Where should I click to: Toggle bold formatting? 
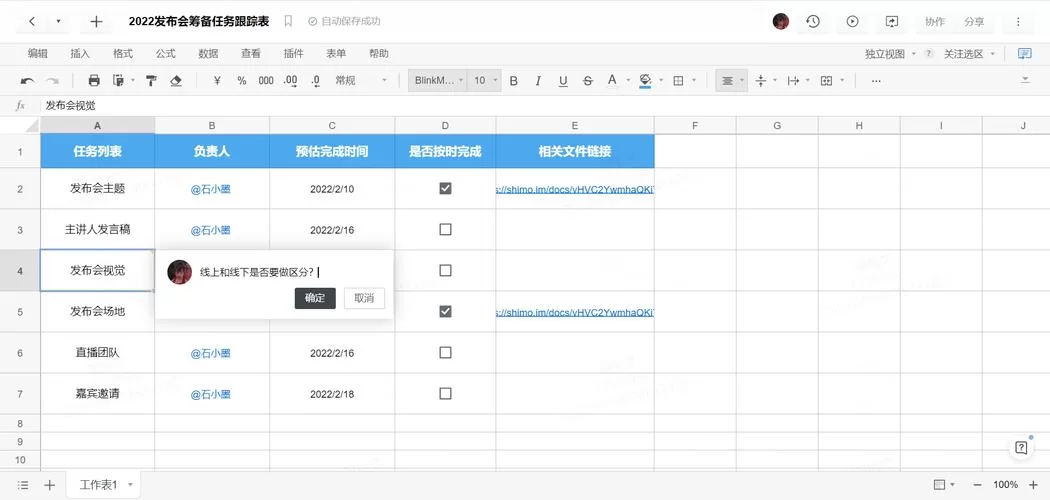[x=514, y=80]
